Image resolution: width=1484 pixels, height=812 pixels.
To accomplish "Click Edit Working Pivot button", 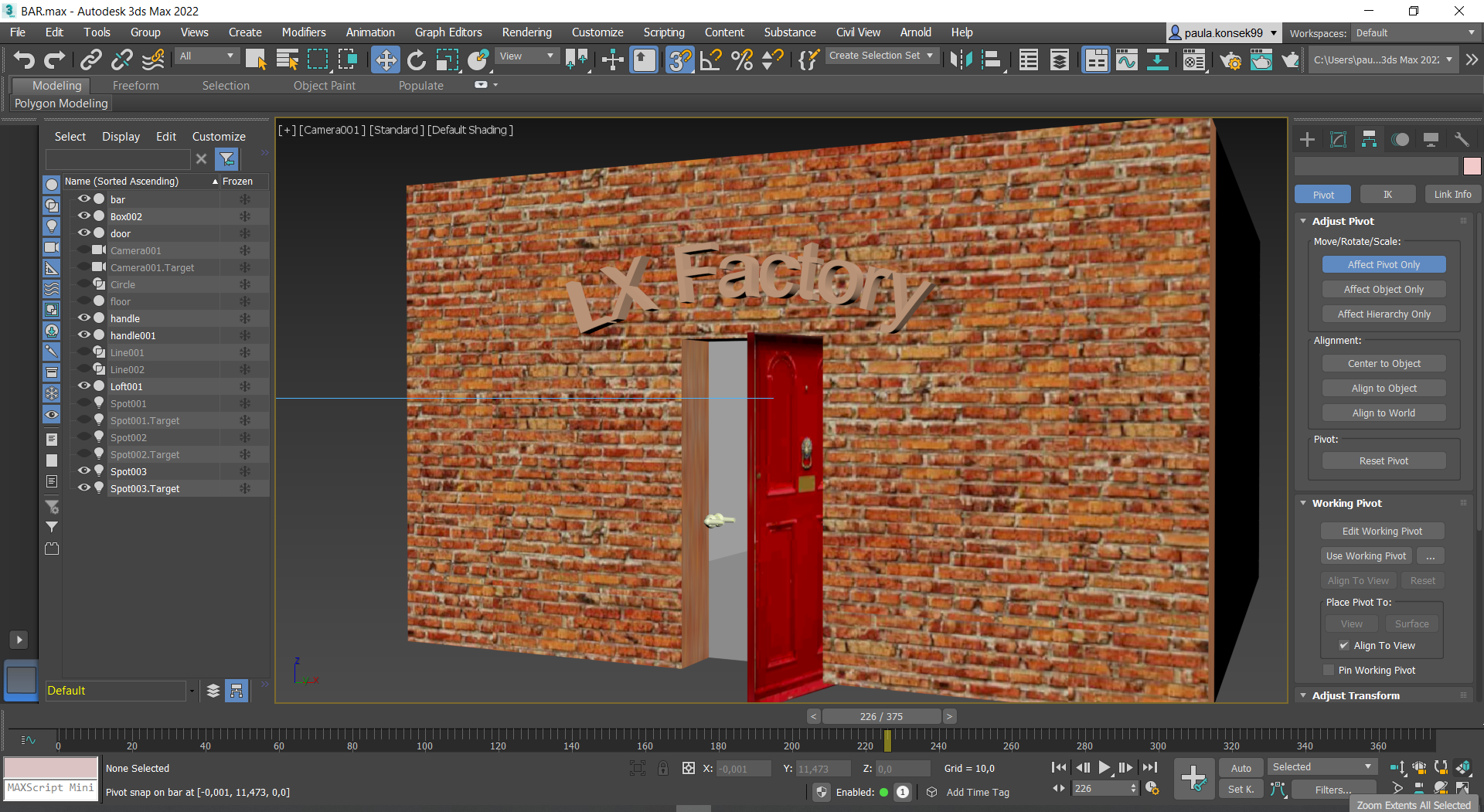I will 1382,531.
